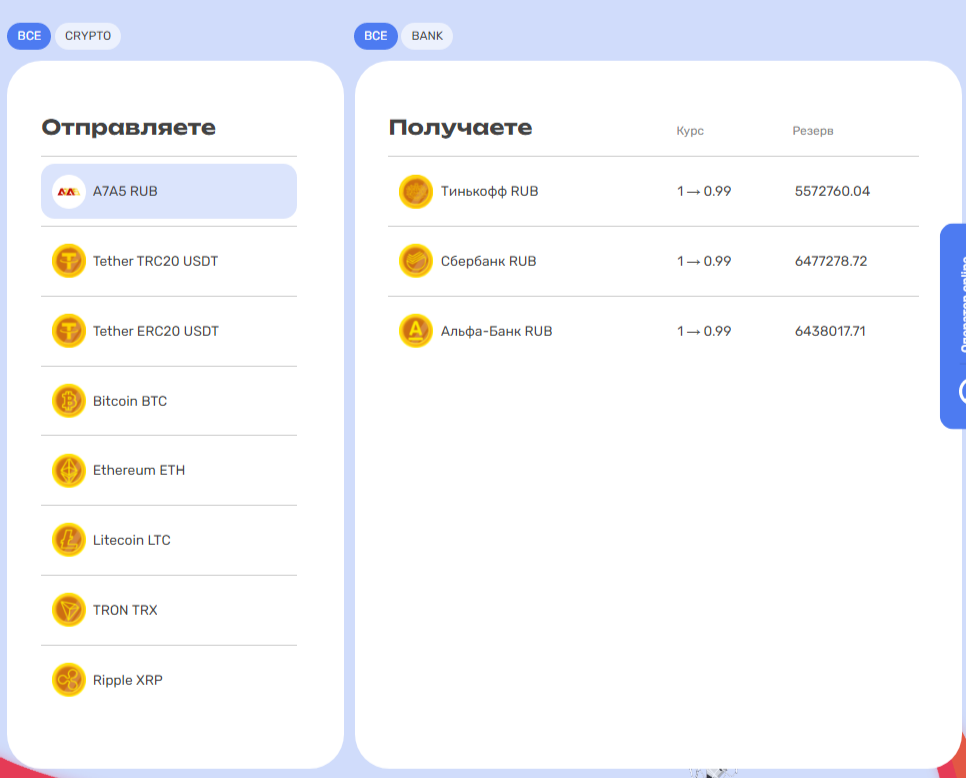Click the Альфа-Банк bank icon
Image resolution: width=966 pixels, height=778 pixels.
point(416,331)
